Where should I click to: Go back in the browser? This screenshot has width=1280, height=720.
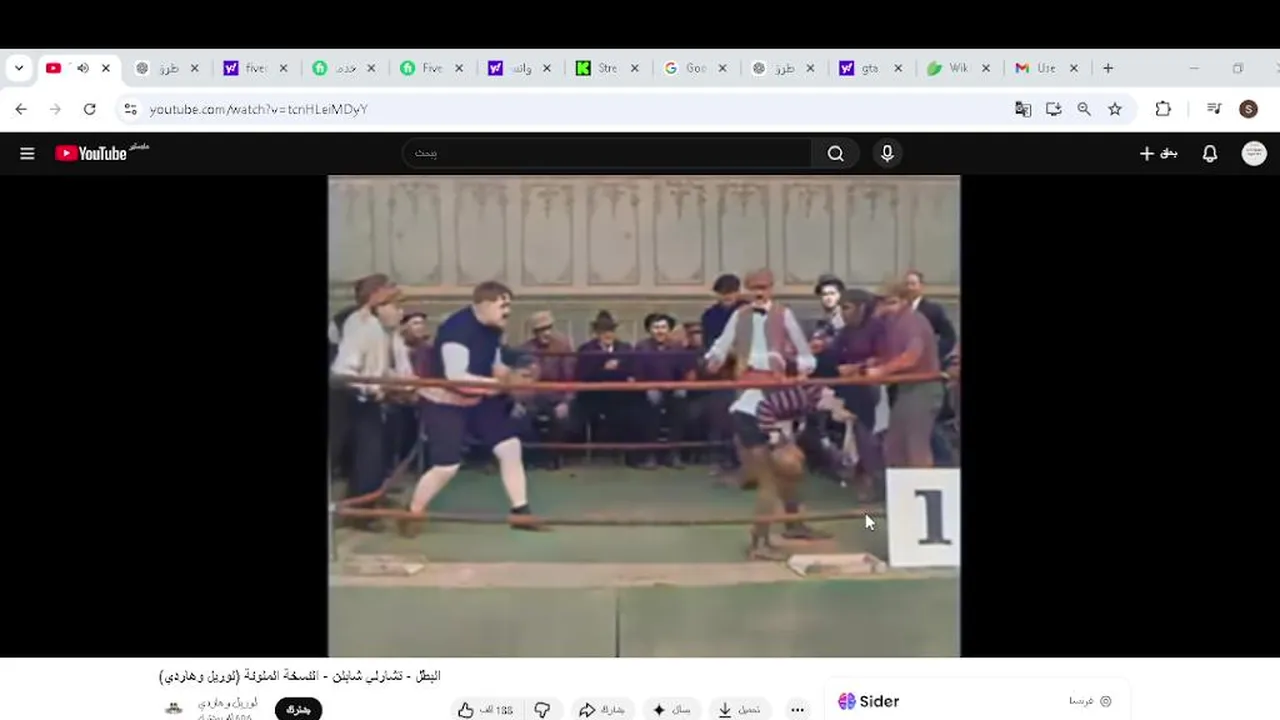[x=21, y=109]
